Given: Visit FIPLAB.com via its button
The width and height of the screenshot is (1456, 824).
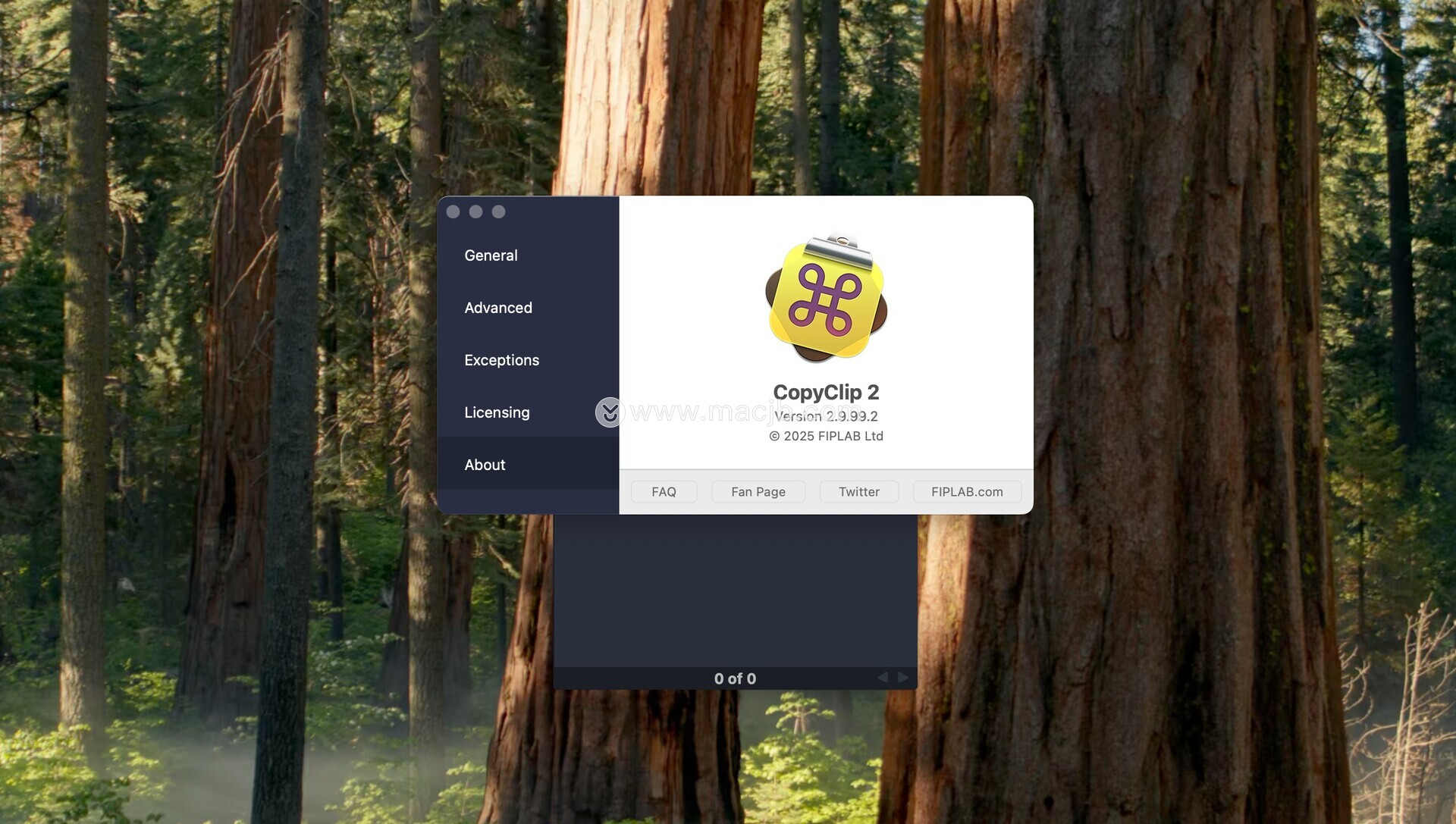Looking at the screenshot, I should tap(967, 492).
